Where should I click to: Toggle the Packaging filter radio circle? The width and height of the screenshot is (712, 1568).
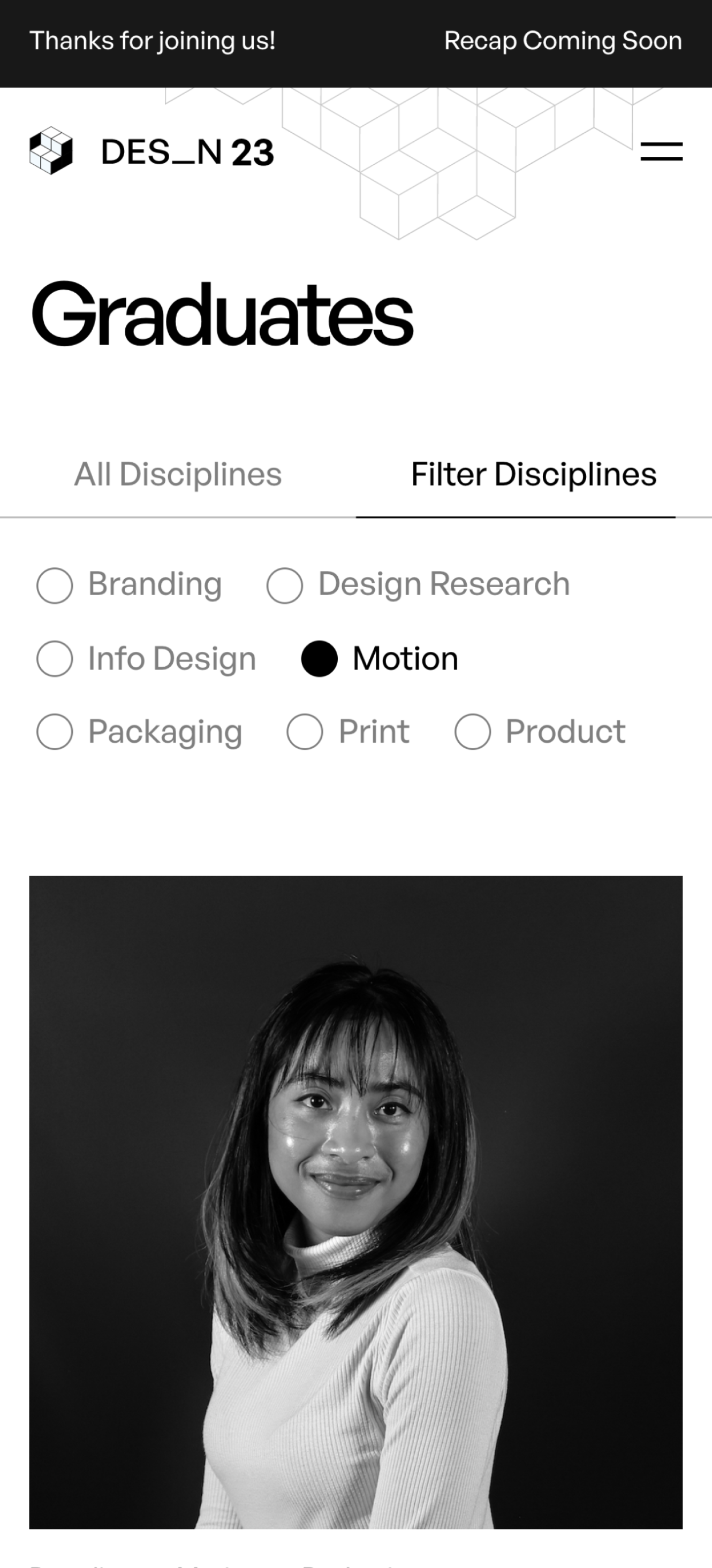tap(55, 732)
